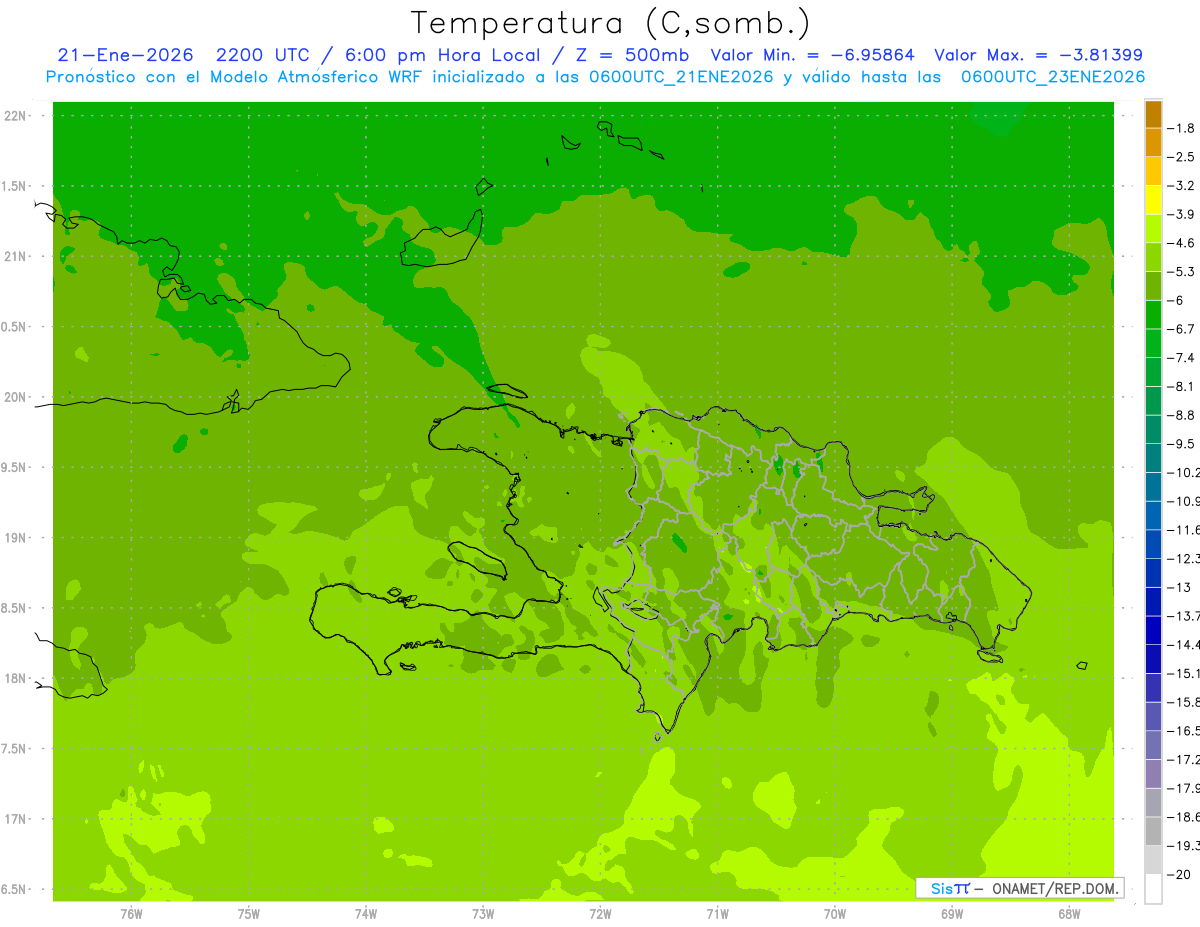Click the "72W" longitude axis label
1200x927 pixels.
coord(600,914)
